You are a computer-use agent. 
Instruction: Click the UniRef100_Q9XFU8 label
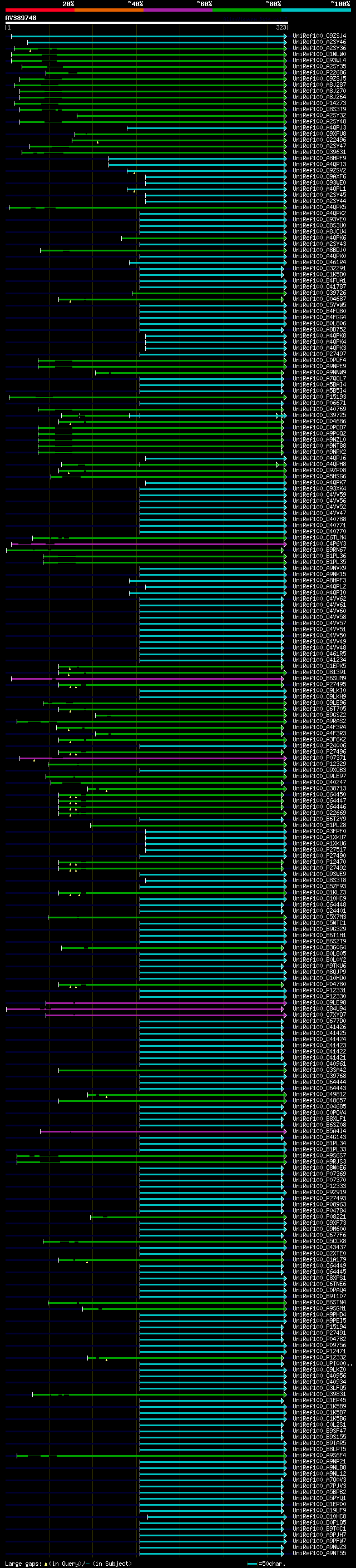(319, 134)
